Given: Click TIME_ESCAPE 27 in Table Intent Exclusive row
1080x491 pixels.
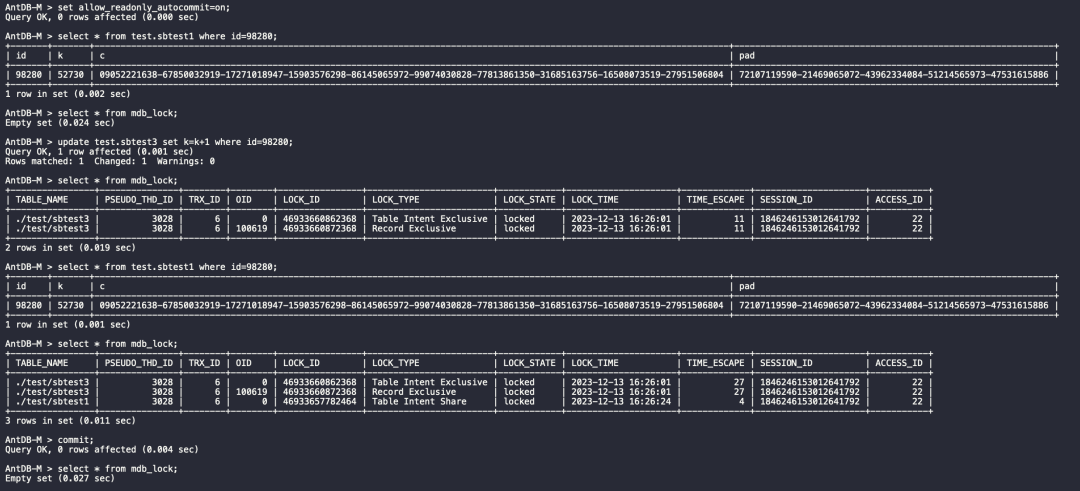Looking at the screenshot, I should 739,382.
